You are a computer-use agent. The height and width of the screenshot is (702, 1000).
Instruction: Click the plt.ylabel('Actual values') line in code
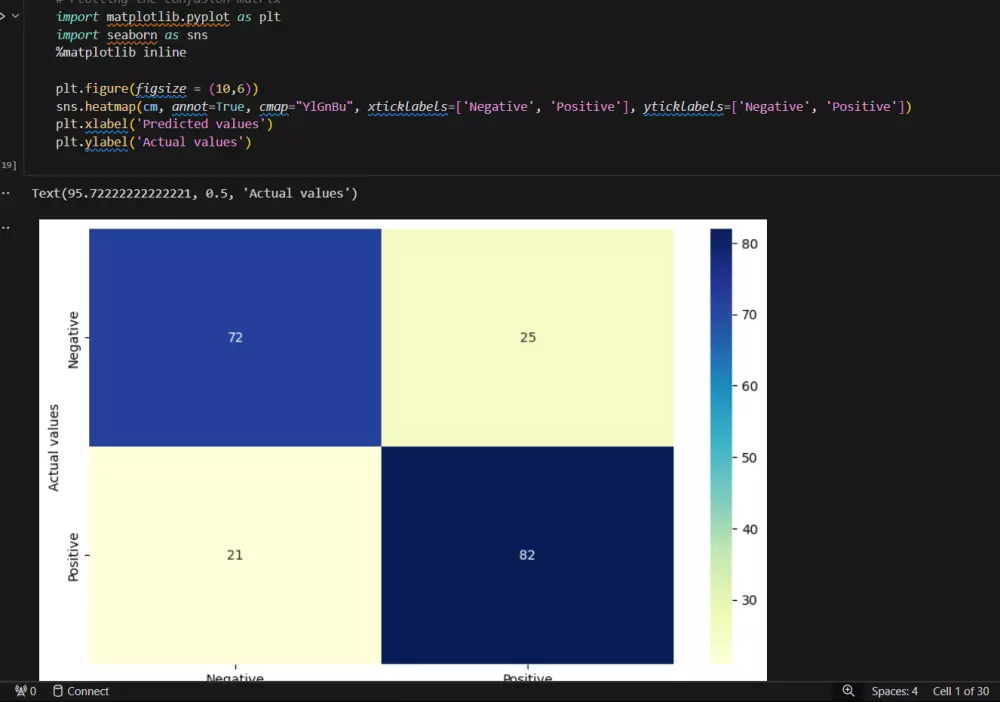pos(153,142)
